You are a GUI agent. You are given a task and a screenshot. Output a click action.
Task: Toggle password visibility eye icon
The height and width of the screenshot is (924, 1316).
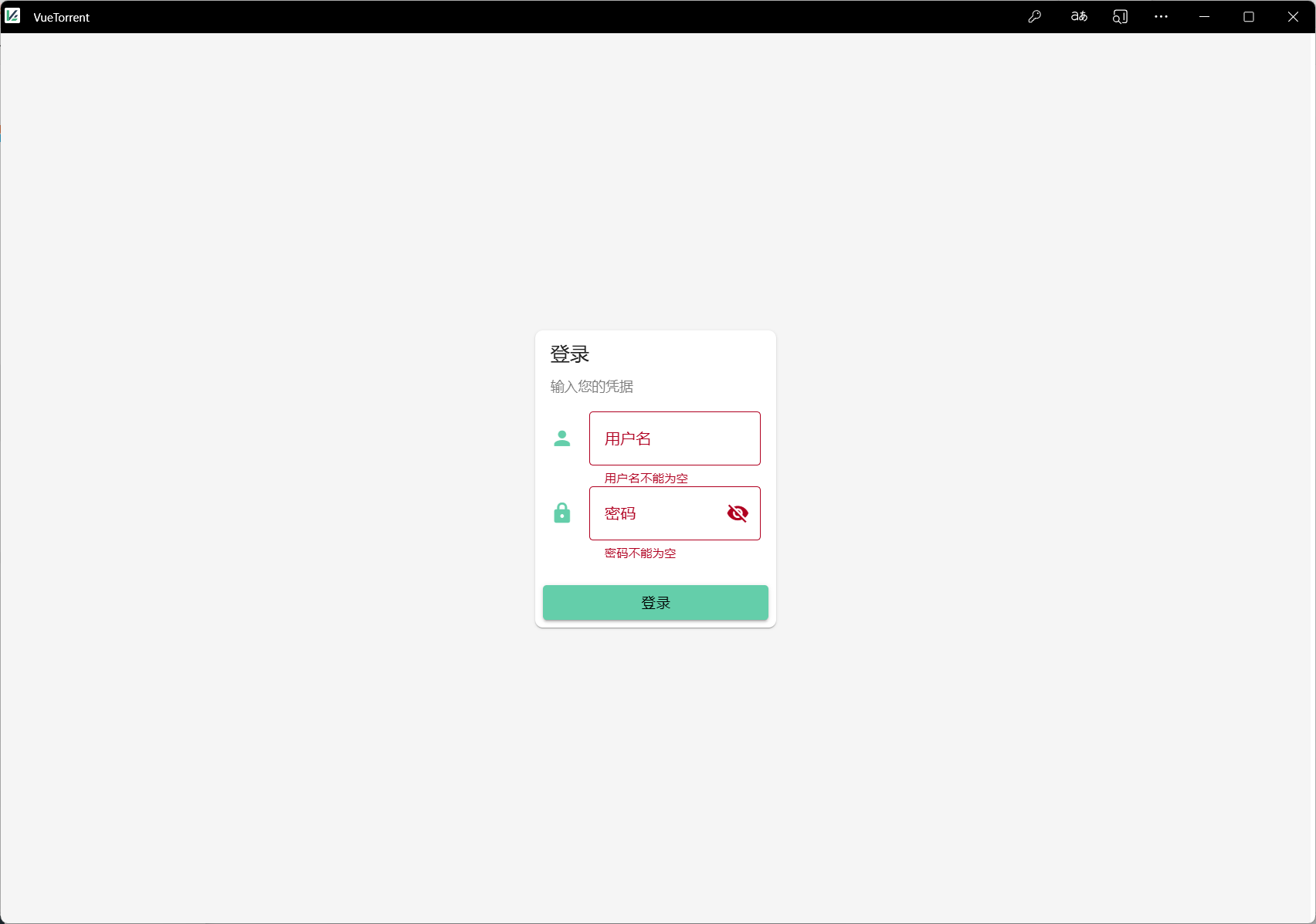pos(738,513)
